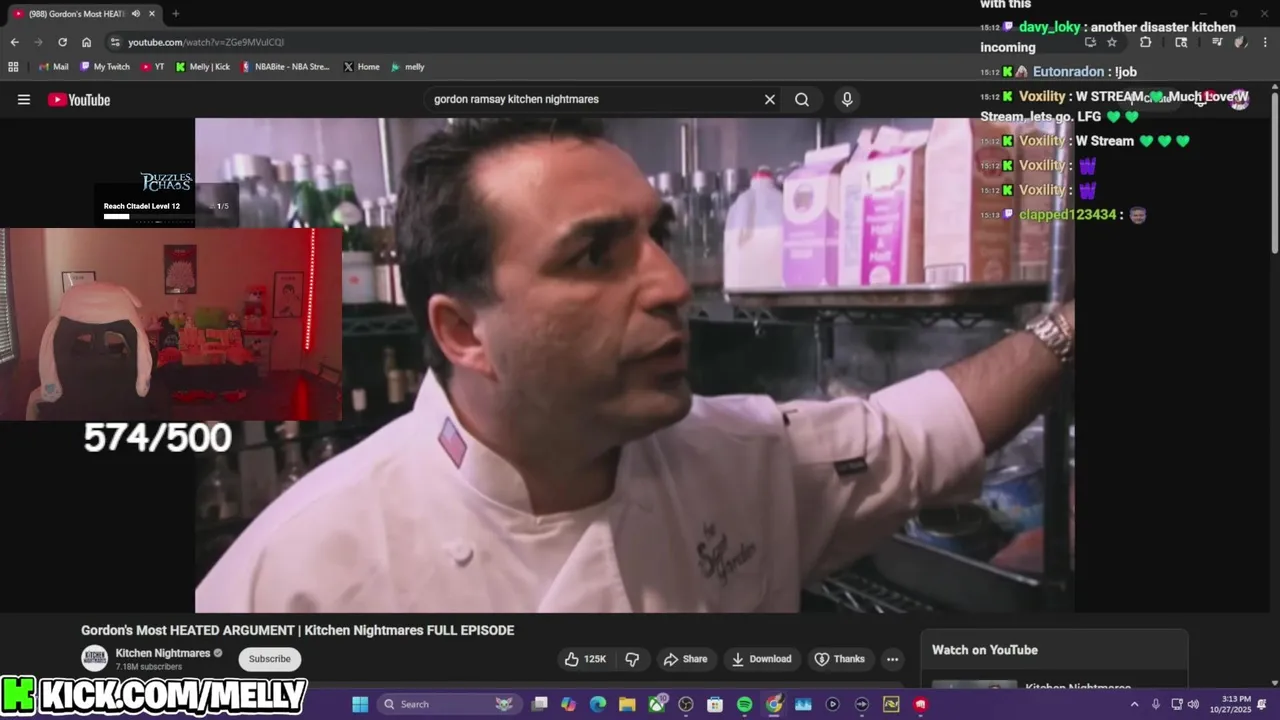Open the My Twitch bookmark
This screenshot has height=720, width=1280.
point(104,67)
